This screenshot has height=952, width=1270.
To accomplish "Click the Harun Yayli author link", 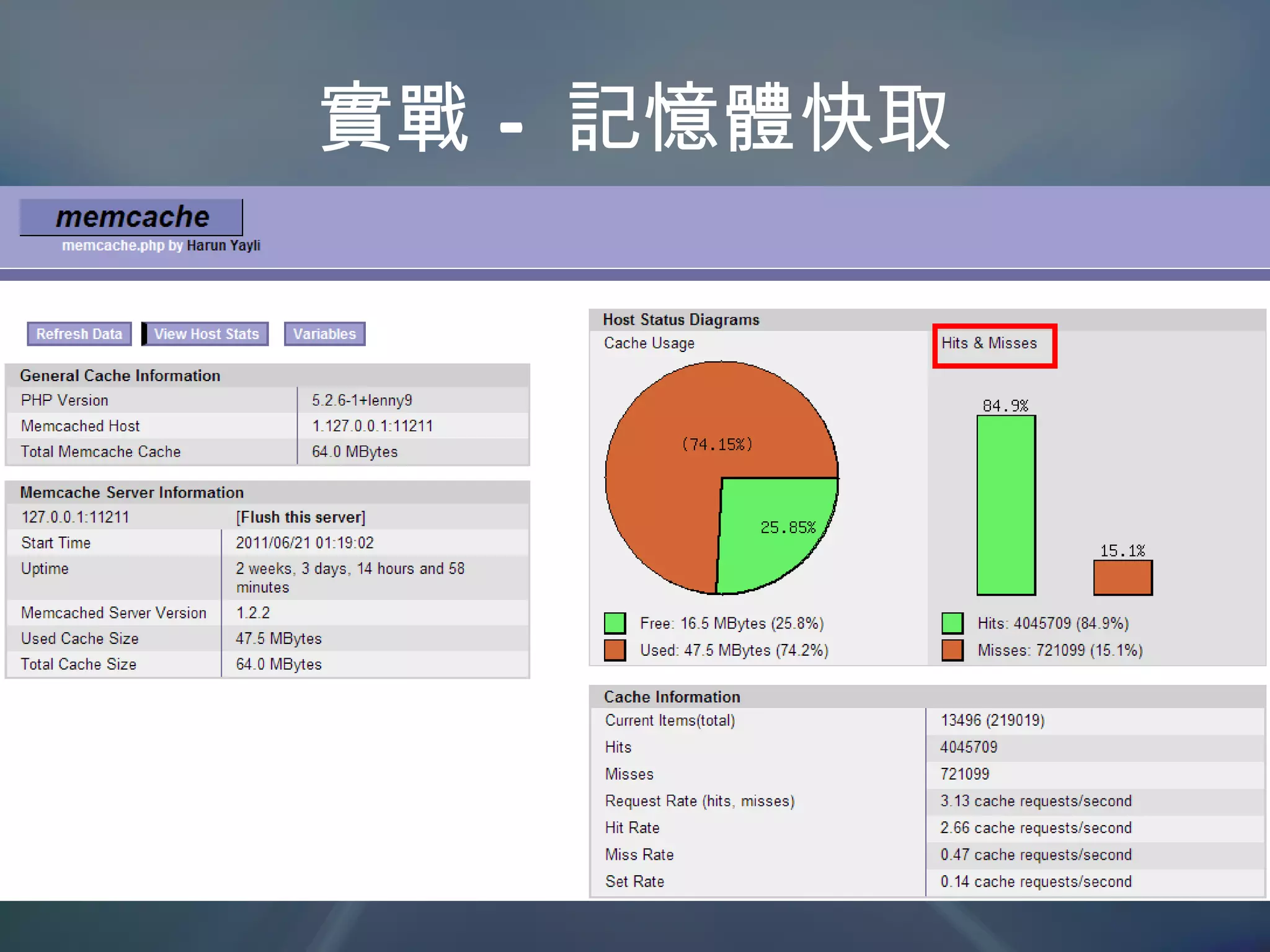I will (x=223, y=245).
